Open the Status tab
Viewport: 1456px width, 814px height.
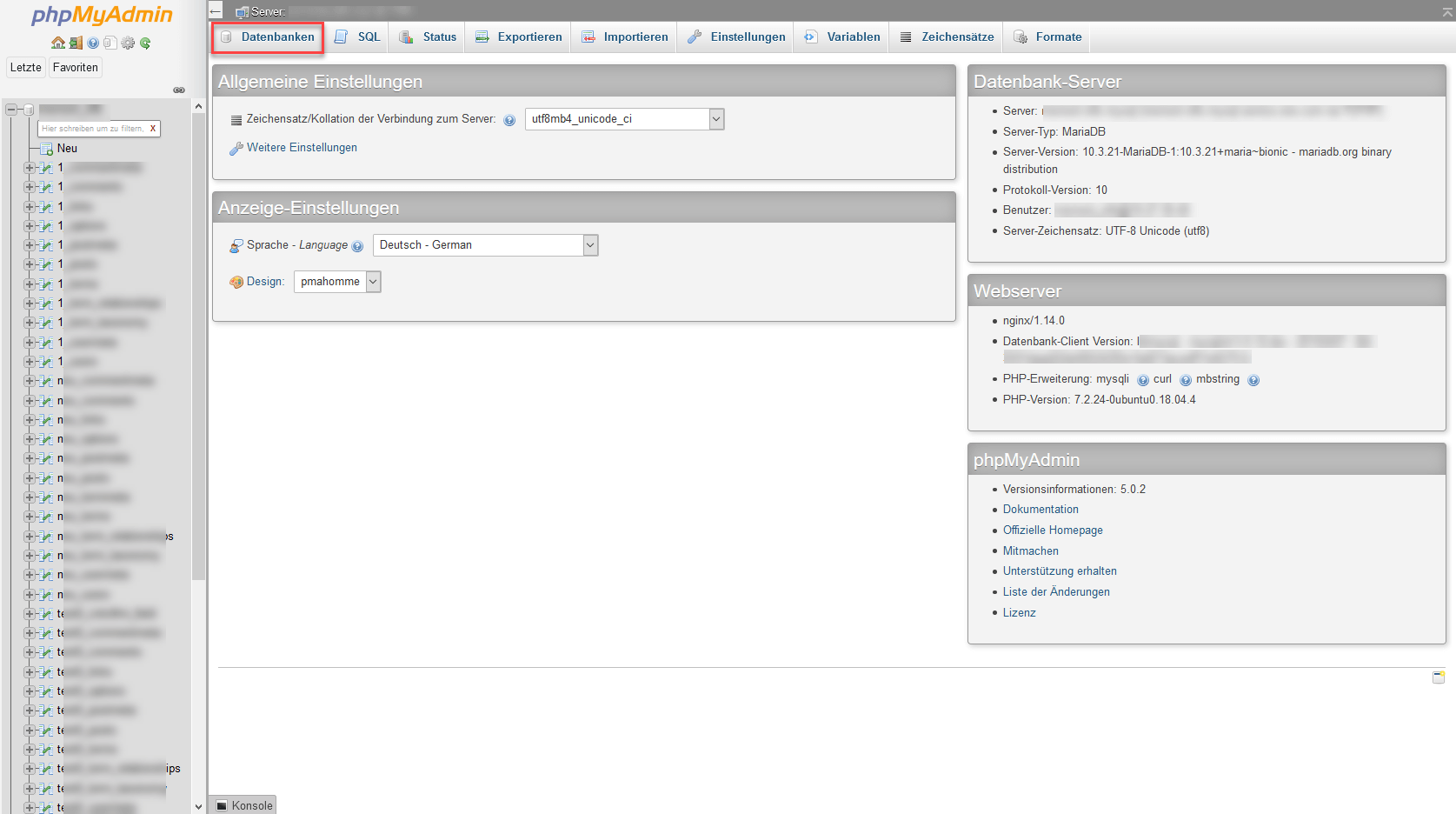tap(428, 37)
